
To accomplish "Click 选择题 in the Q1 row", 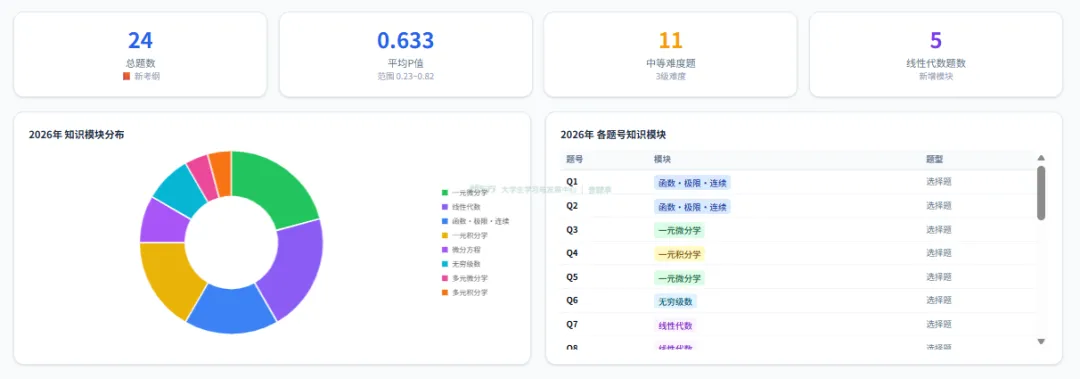I will tap(939, 182).
